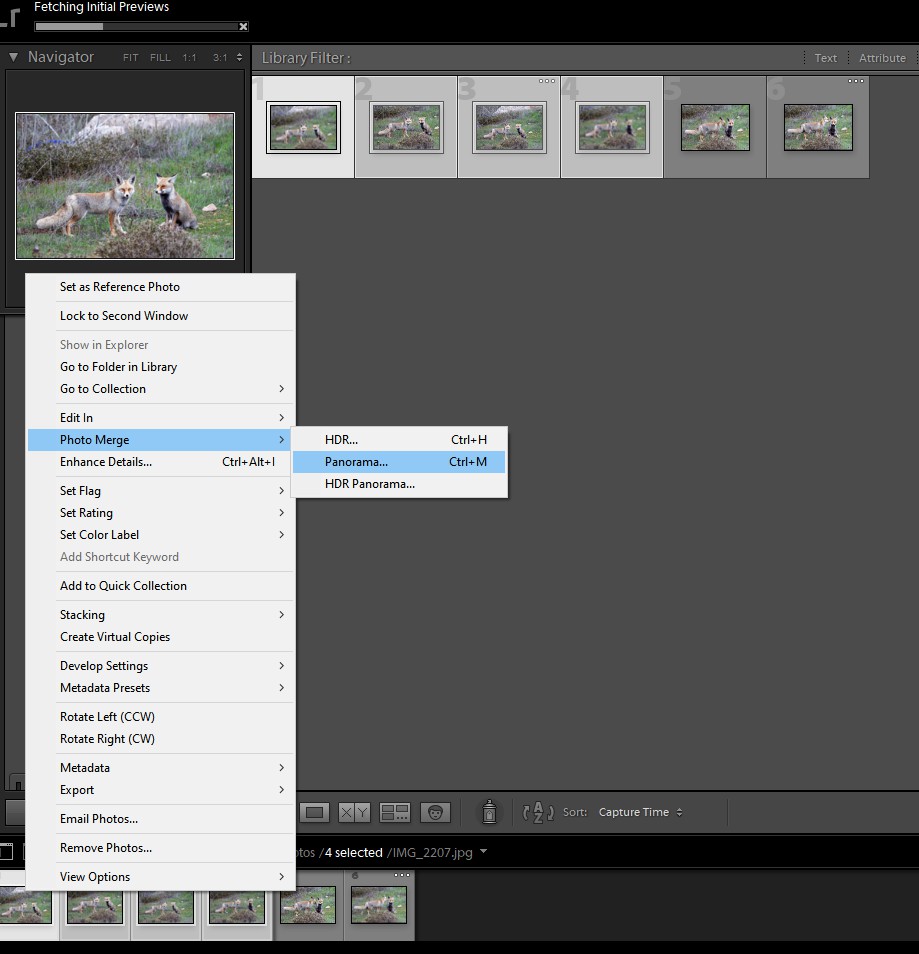Viewport: 919px width, 954px height.
Task: Open the Navigator zoom level stepper arrows
Action: coord(239,57)
